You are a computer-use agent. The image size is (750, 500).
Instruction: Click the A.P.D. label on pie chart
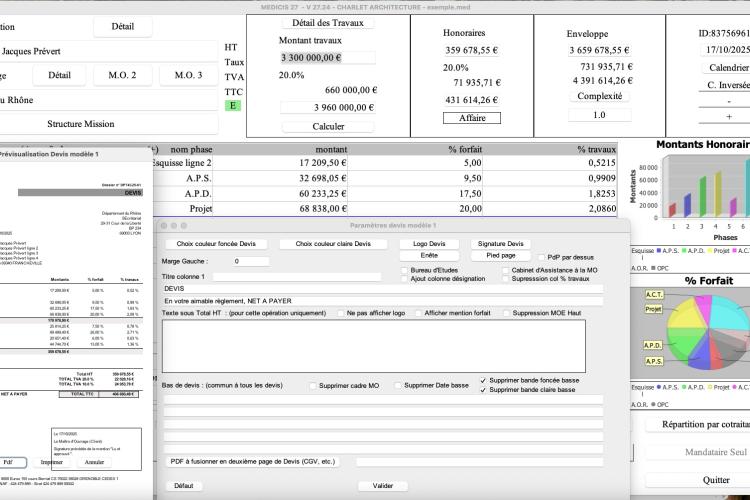[x=652, y=345]
